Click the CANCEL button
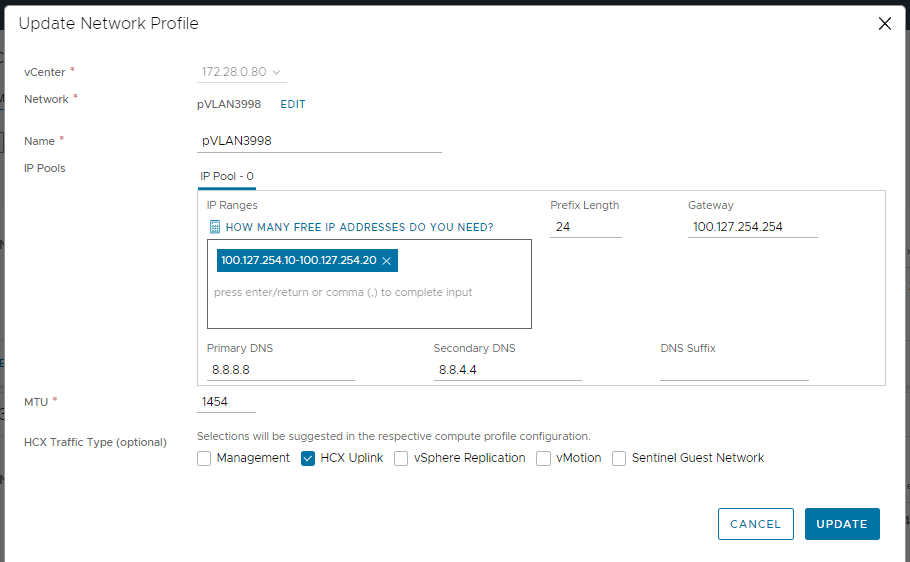This screenshot has width=910, height=562. click(756, 524)
